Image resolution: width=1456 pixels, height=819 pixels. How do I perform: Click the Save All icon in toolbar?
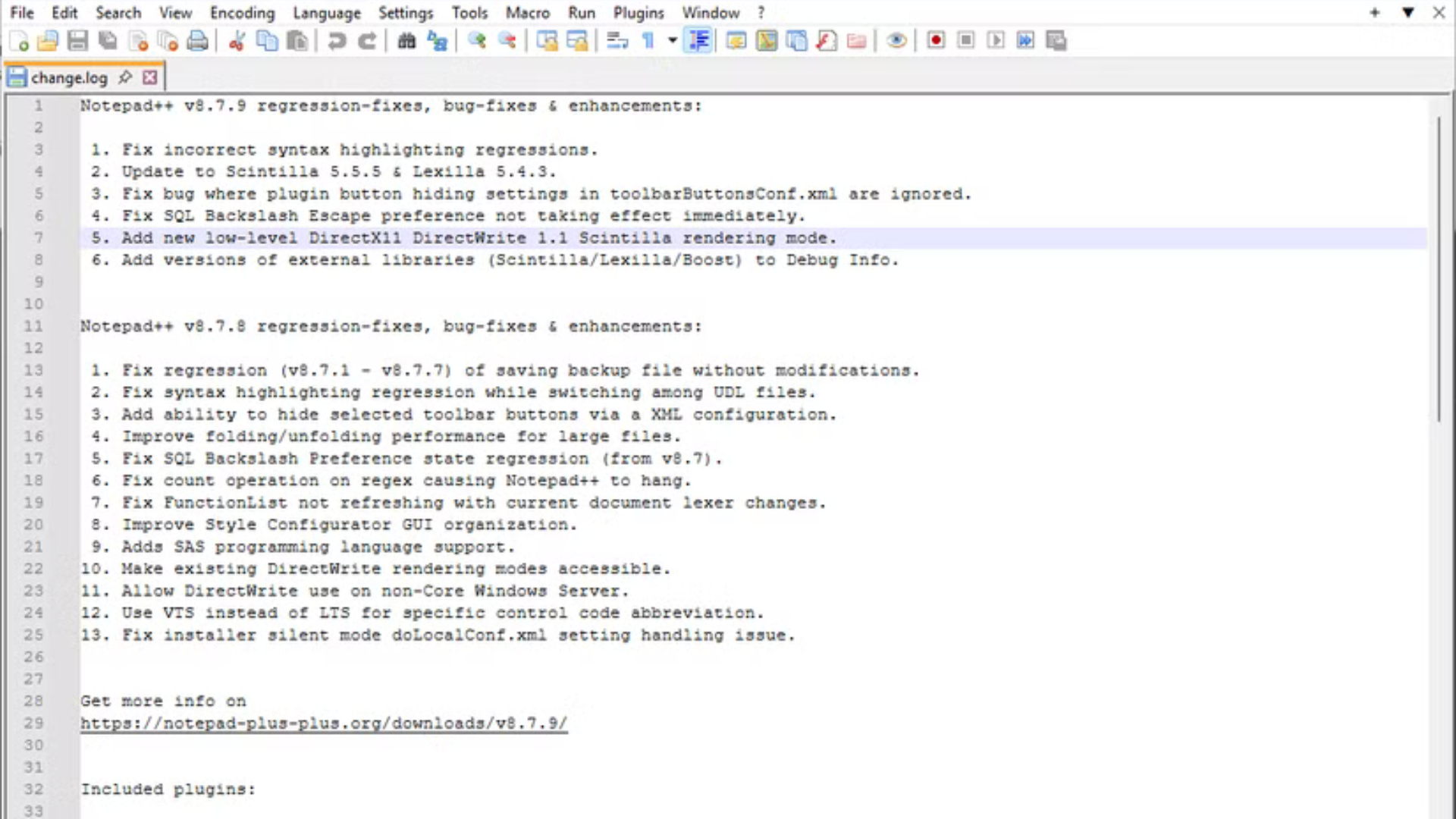click(108, 41)
